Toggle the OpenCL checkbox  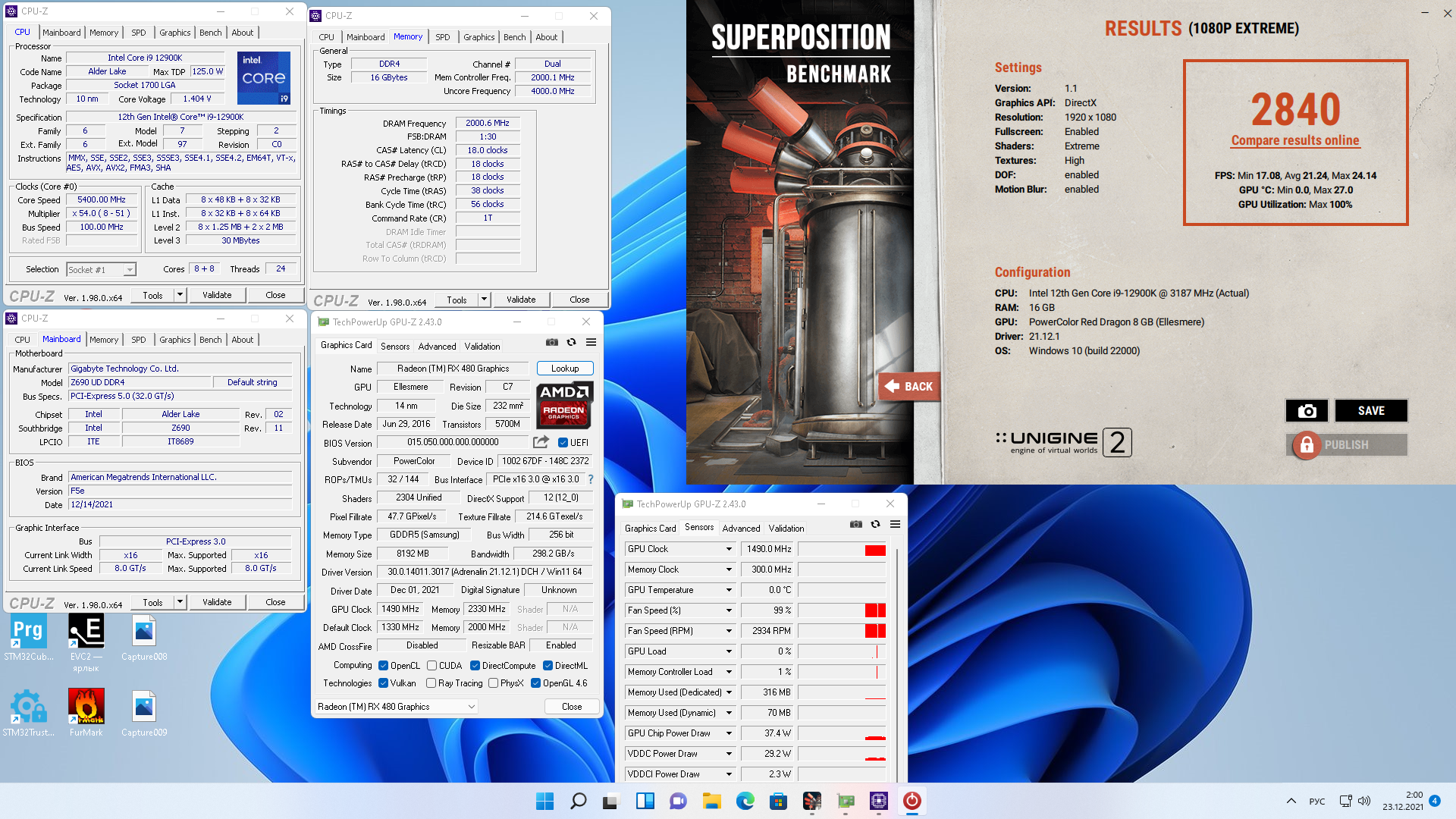[x=384, y=666]
